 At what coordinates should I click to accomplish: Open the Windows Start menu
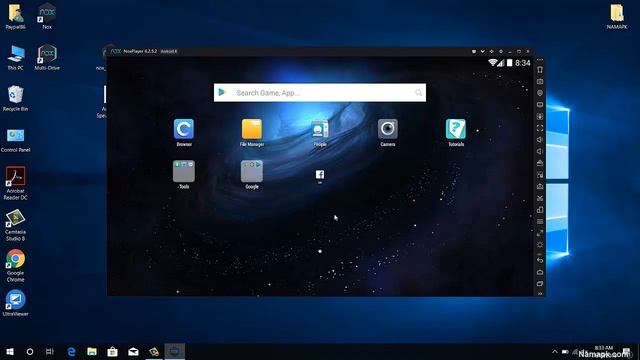pos(10,351)
